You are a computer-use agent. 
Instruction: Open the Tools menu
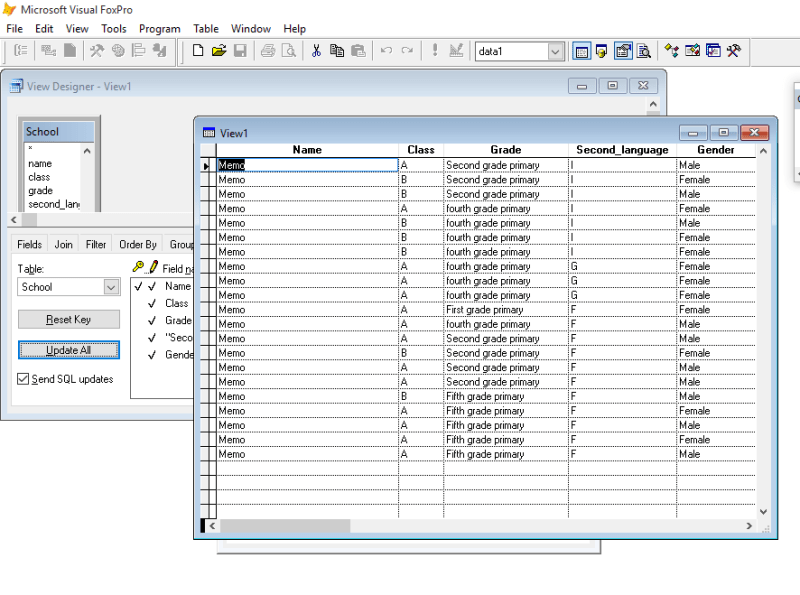(113, 29)
